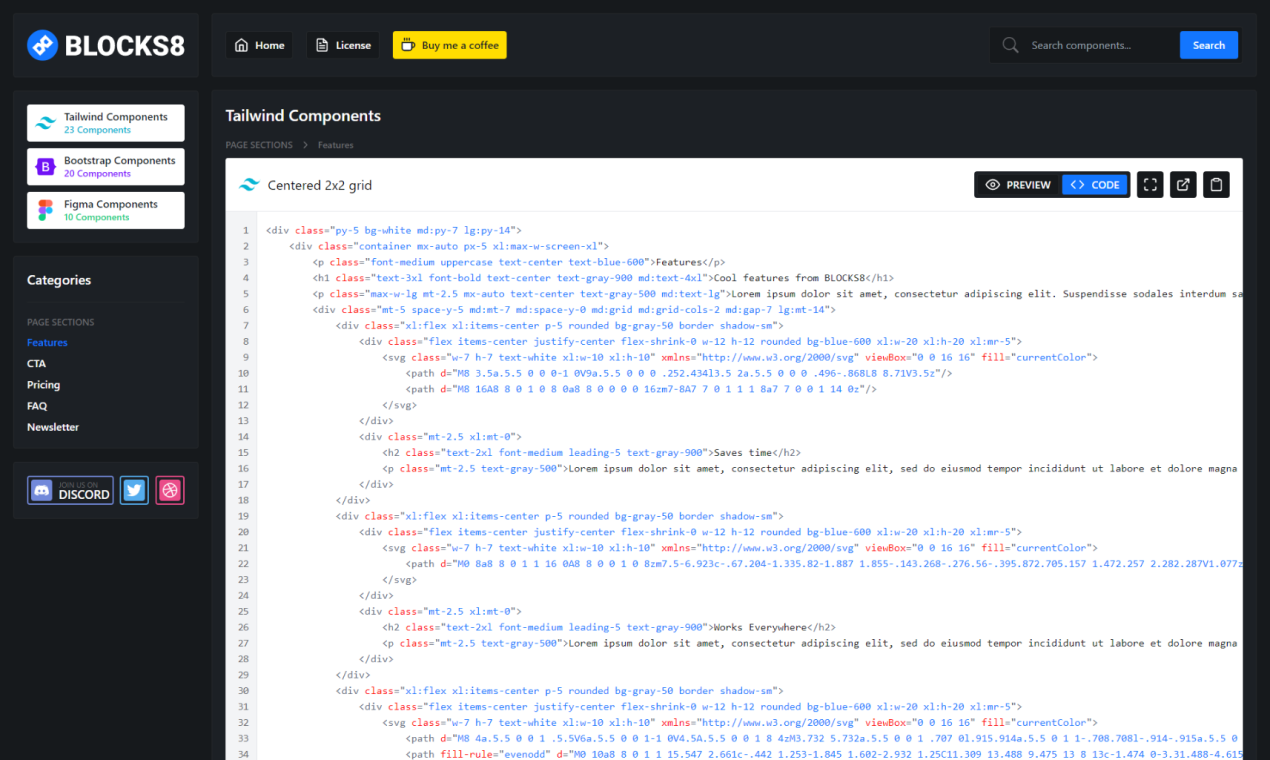Open component in new tab via external link icon
Image resolution: width=1270 pixels, height=760 pixels.
tap(1183, 184)
